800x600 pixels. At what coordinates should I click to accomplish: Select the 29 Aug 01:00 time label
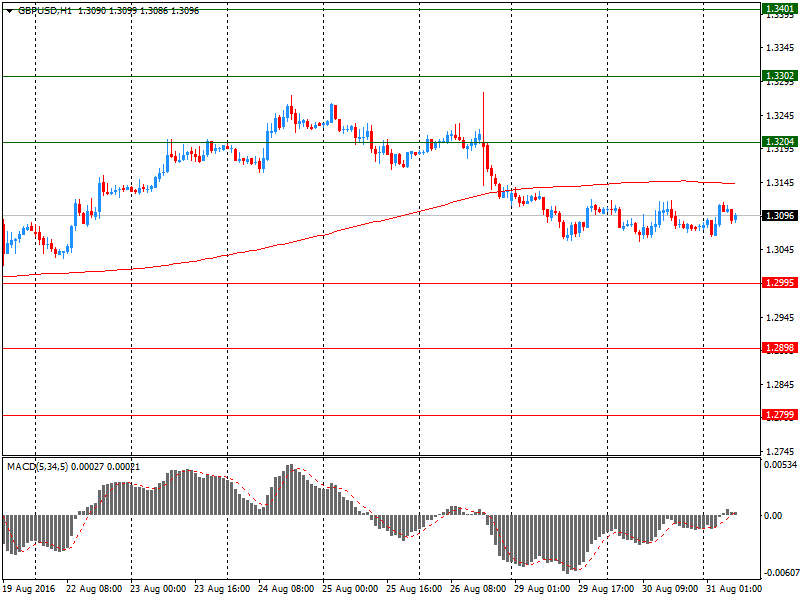542,589
